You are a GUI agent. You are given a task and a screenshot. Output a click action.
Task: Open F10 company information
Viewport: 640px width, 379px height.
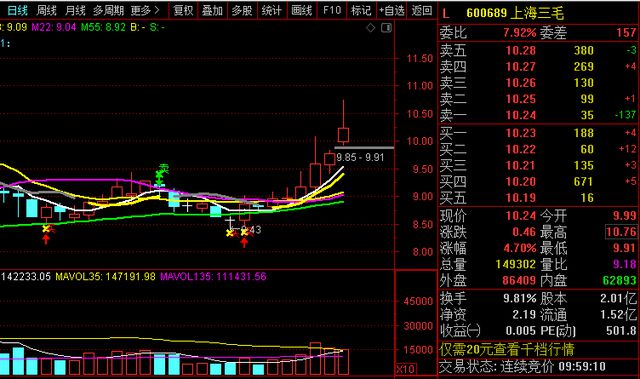pos(331,10)
